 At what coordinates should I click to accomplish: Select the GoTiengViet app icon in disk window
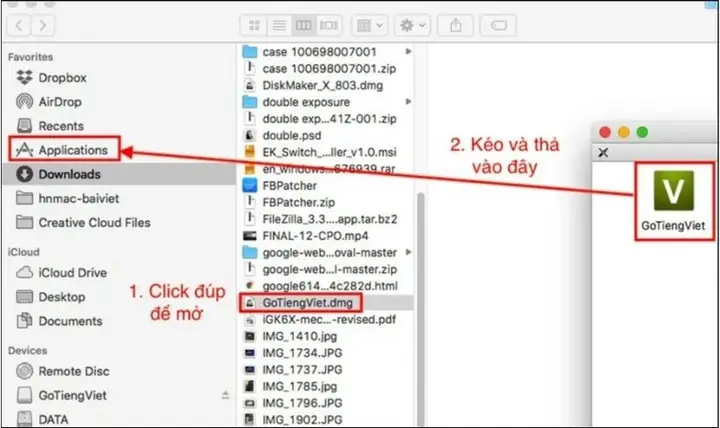673,201
